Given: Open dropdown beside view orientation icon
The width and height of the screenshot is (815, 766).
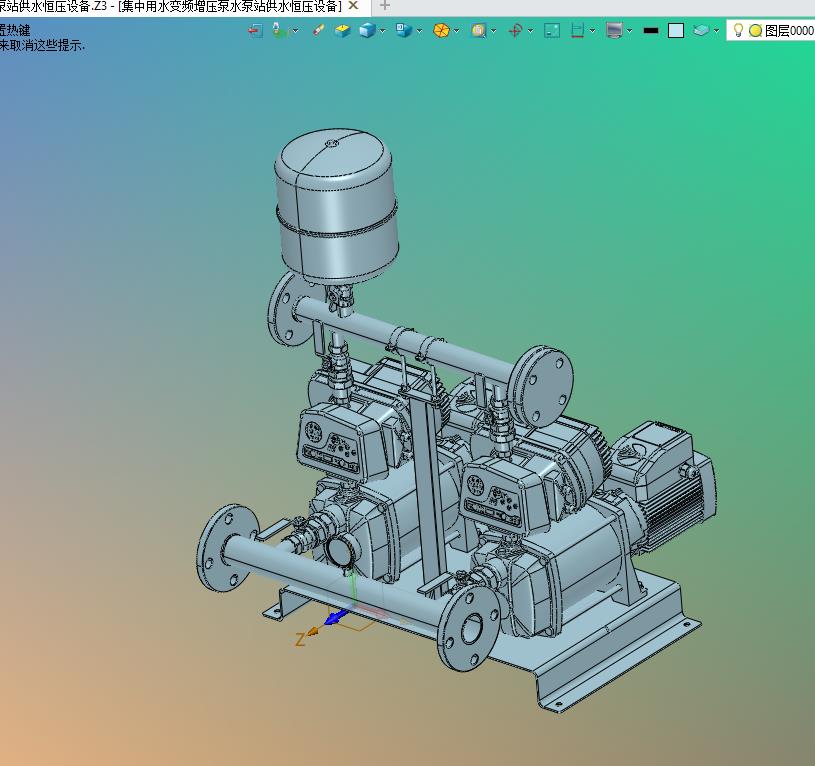Looking at the screenshot, I should pyautogui.click(x=419, y=31).
